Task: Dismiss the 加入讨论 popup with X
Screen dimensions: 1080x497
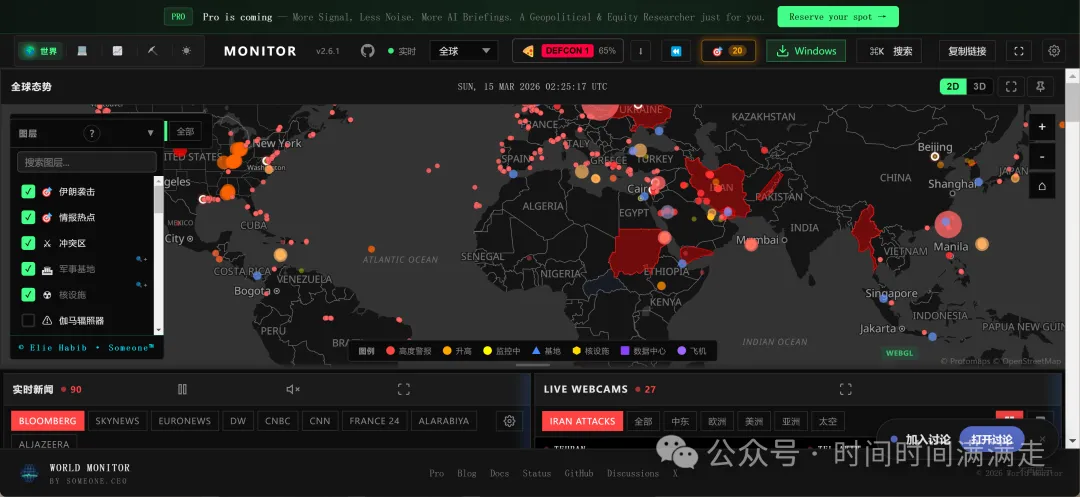Action: click(1042, 439)
